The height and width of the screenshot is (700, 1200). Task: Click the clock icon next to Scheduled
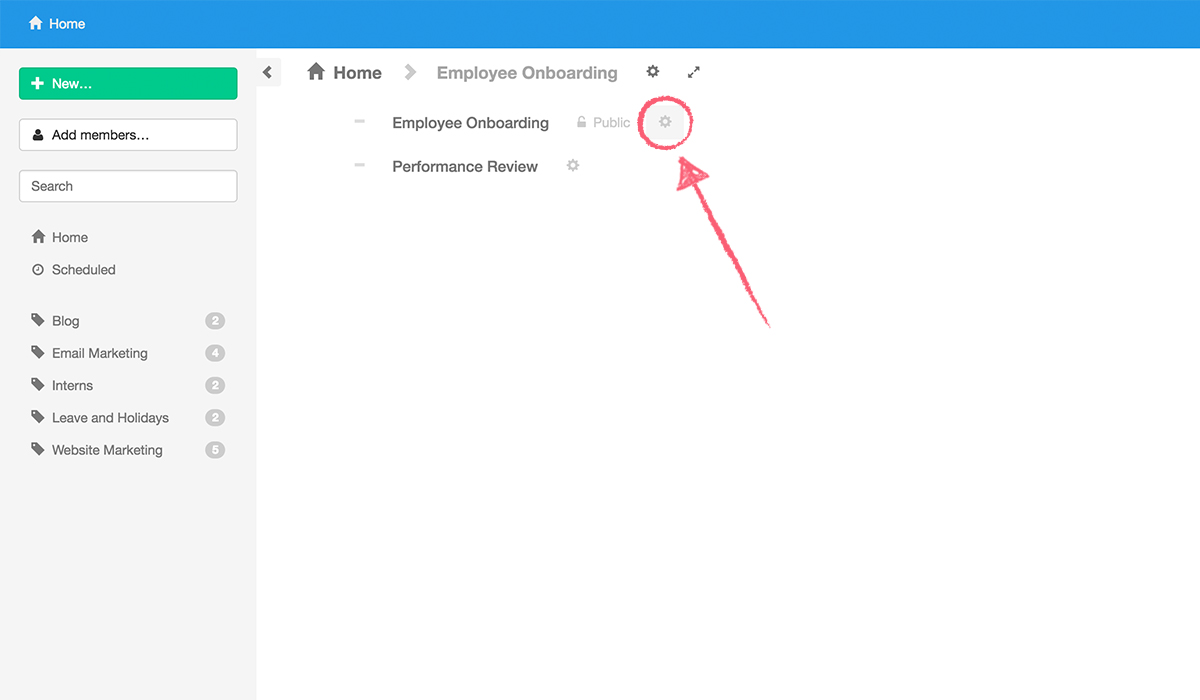pos(38,269)
